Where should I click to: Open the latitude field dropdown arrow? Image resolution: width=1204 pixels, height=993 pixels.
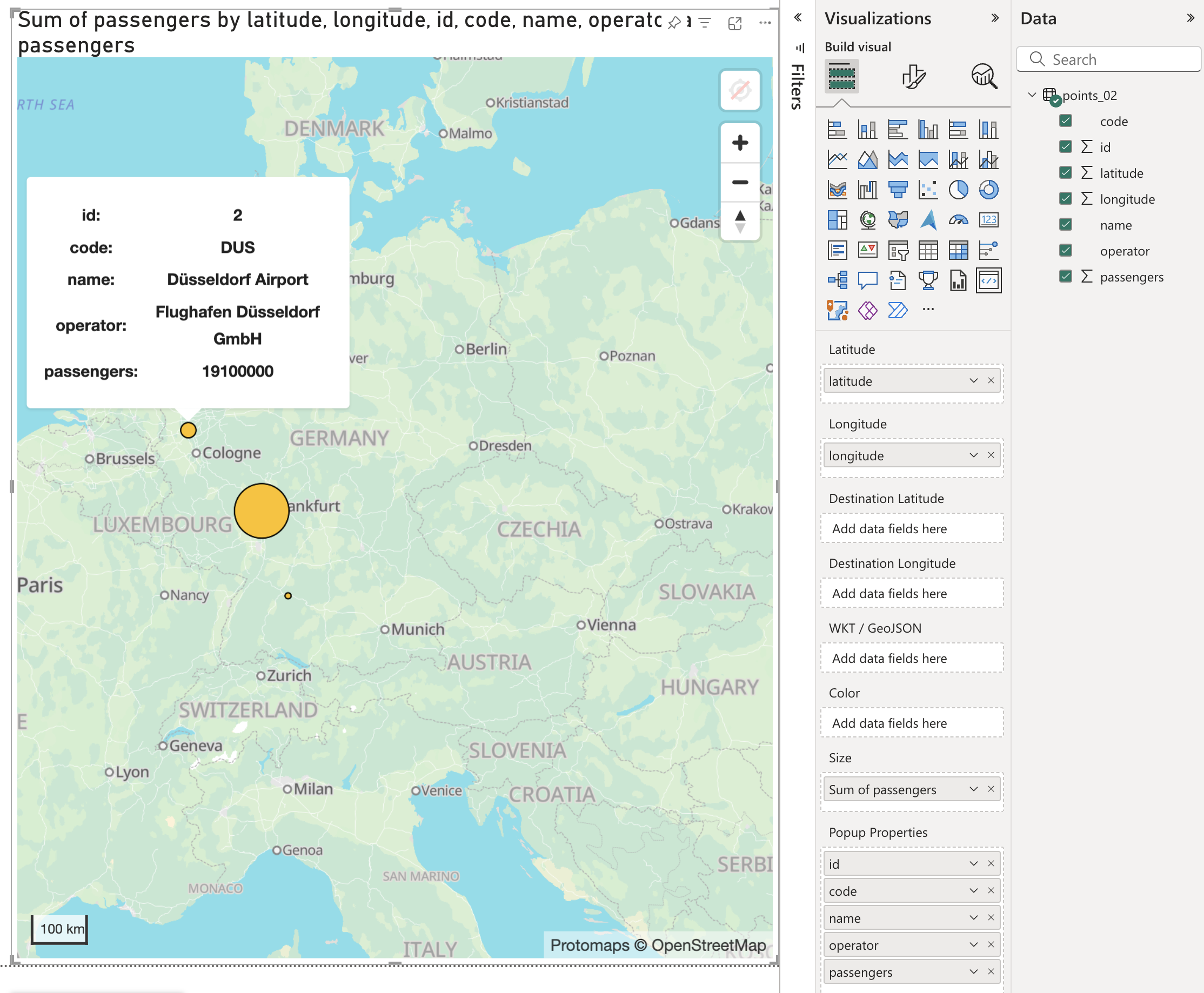973,381
